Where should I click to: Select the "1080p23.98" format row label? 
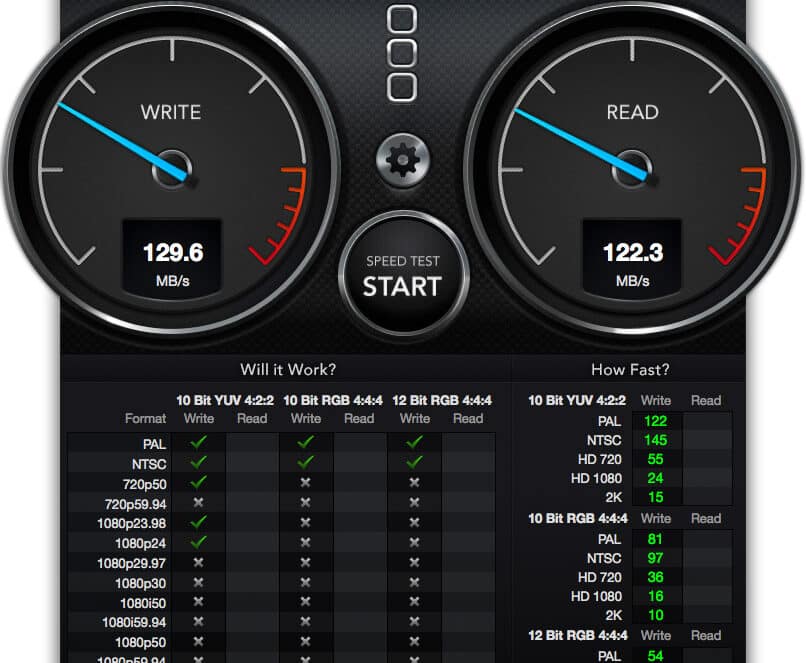point(132,523)
